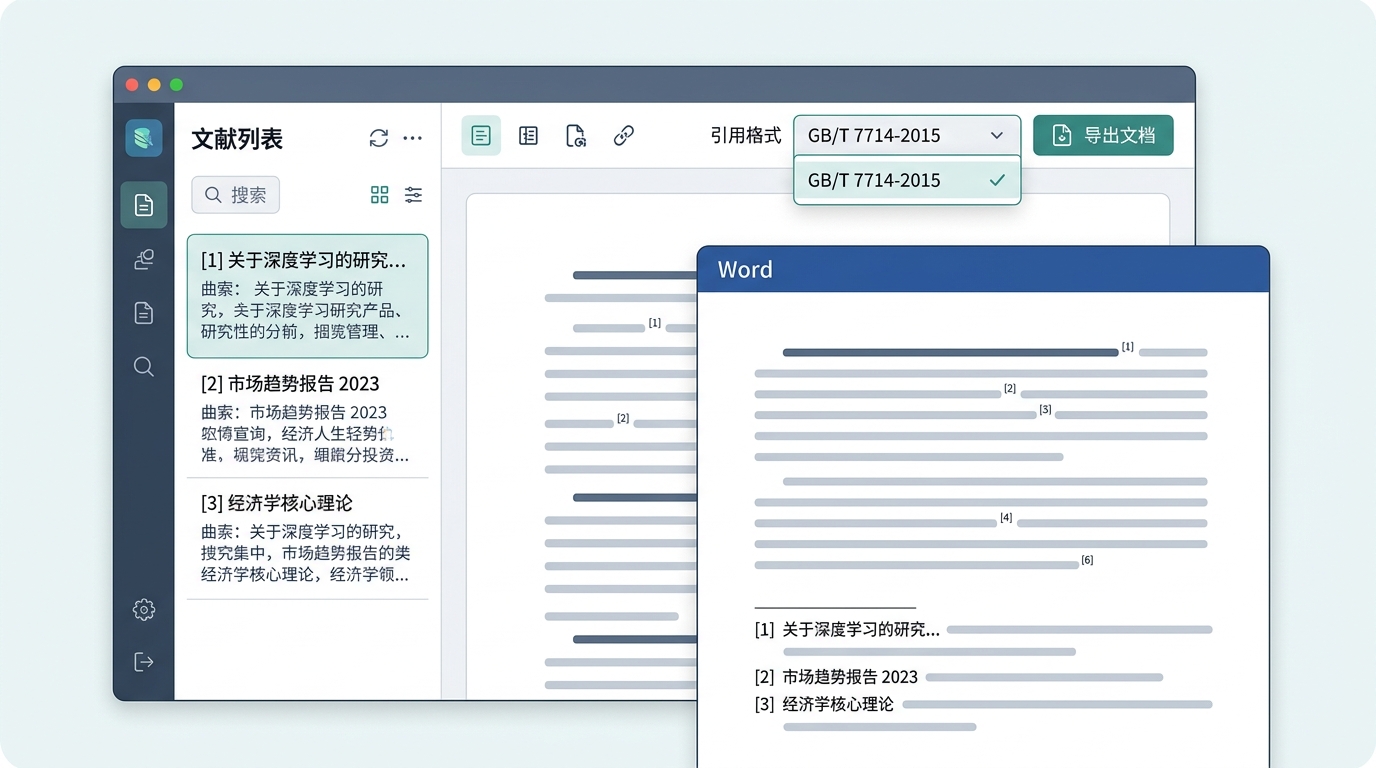This screenshot has height=768, width=1376.
Task: Choose the checked GB/T 7714-2015 option
Action: tap(906, 181)
